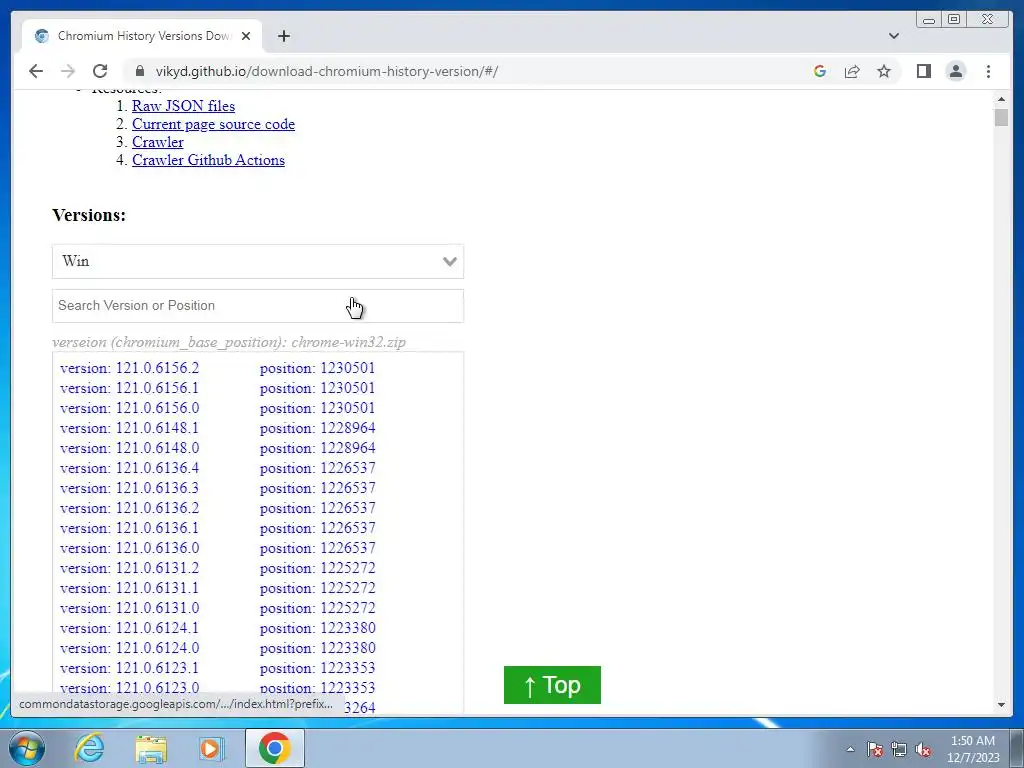Focus the Search Version or Position field
This screenshot has width=1024, height=768.
tap(258, 306)
